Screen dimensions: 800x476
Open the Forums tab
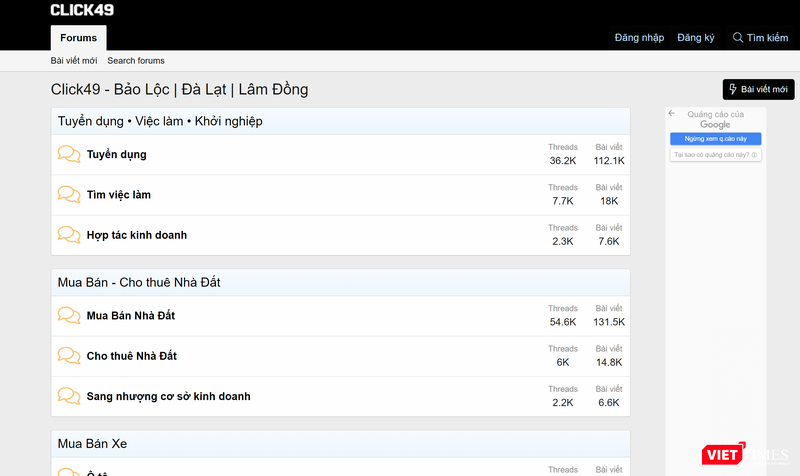78,38
